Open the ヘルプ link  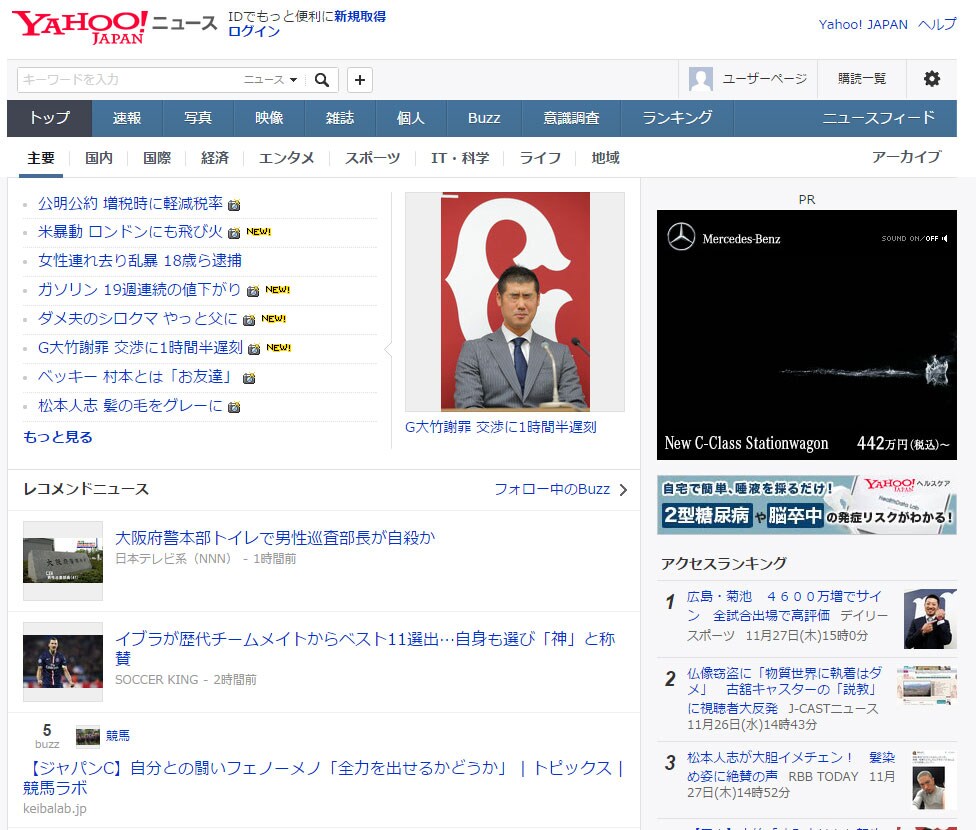(937, 24)
